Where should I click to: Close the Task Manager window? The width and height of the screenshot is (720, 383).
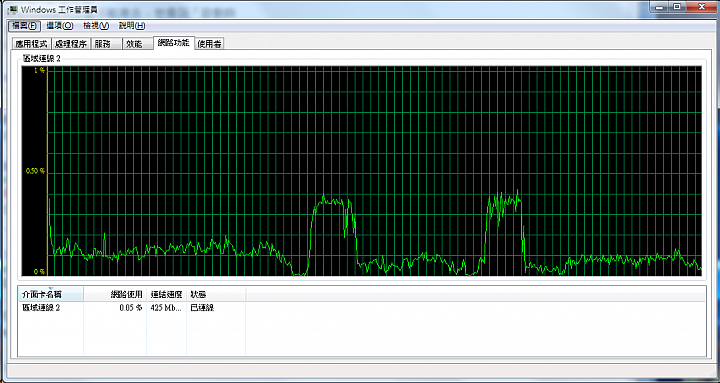click(x=702, y=6)
